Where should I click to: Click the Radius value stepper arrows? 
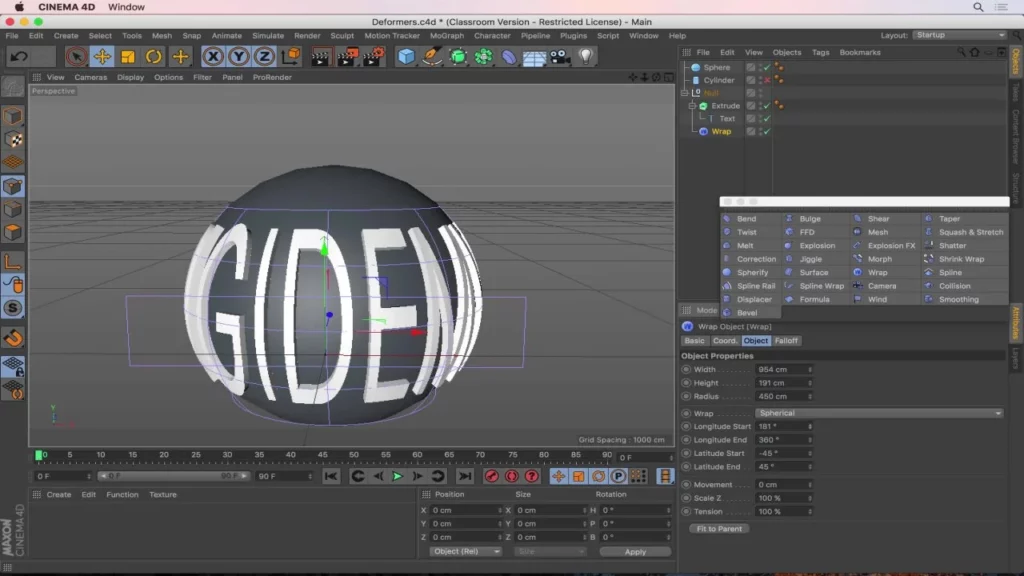810,396
